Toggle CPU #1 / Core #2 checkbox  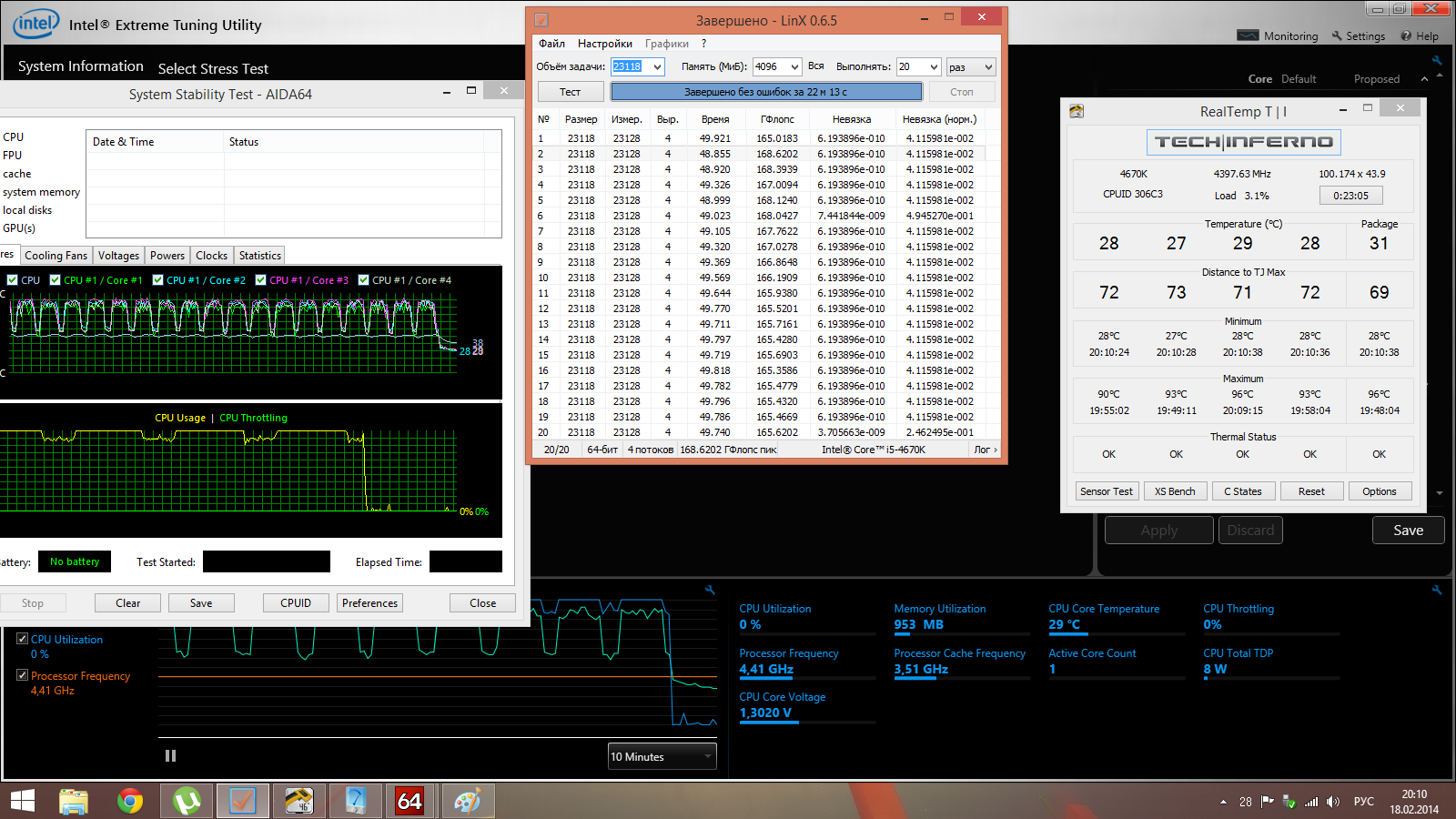pos(158,280)
